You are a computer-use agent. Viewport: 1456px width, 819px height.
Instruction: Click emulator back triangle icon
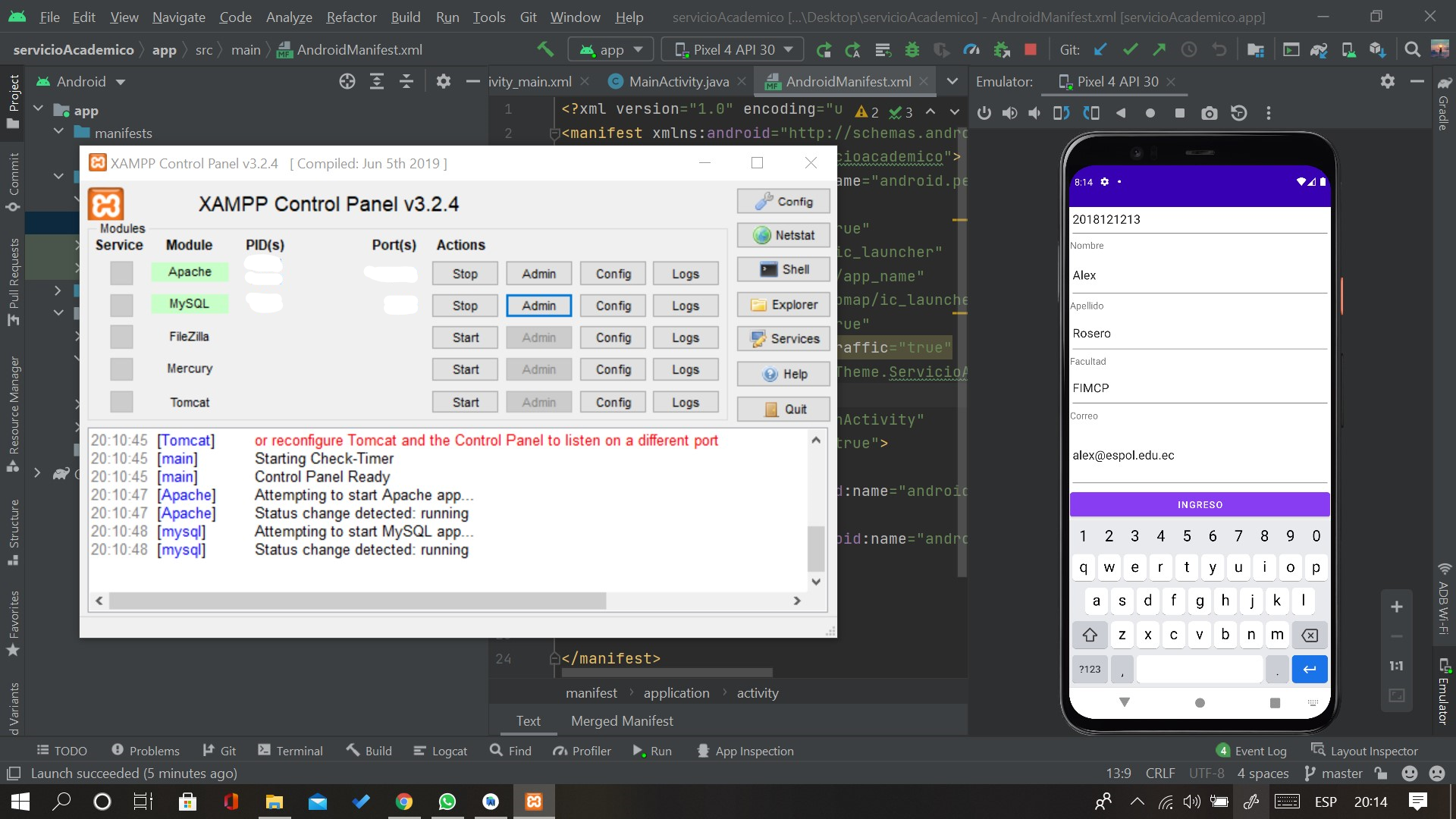click(1121, 113)
